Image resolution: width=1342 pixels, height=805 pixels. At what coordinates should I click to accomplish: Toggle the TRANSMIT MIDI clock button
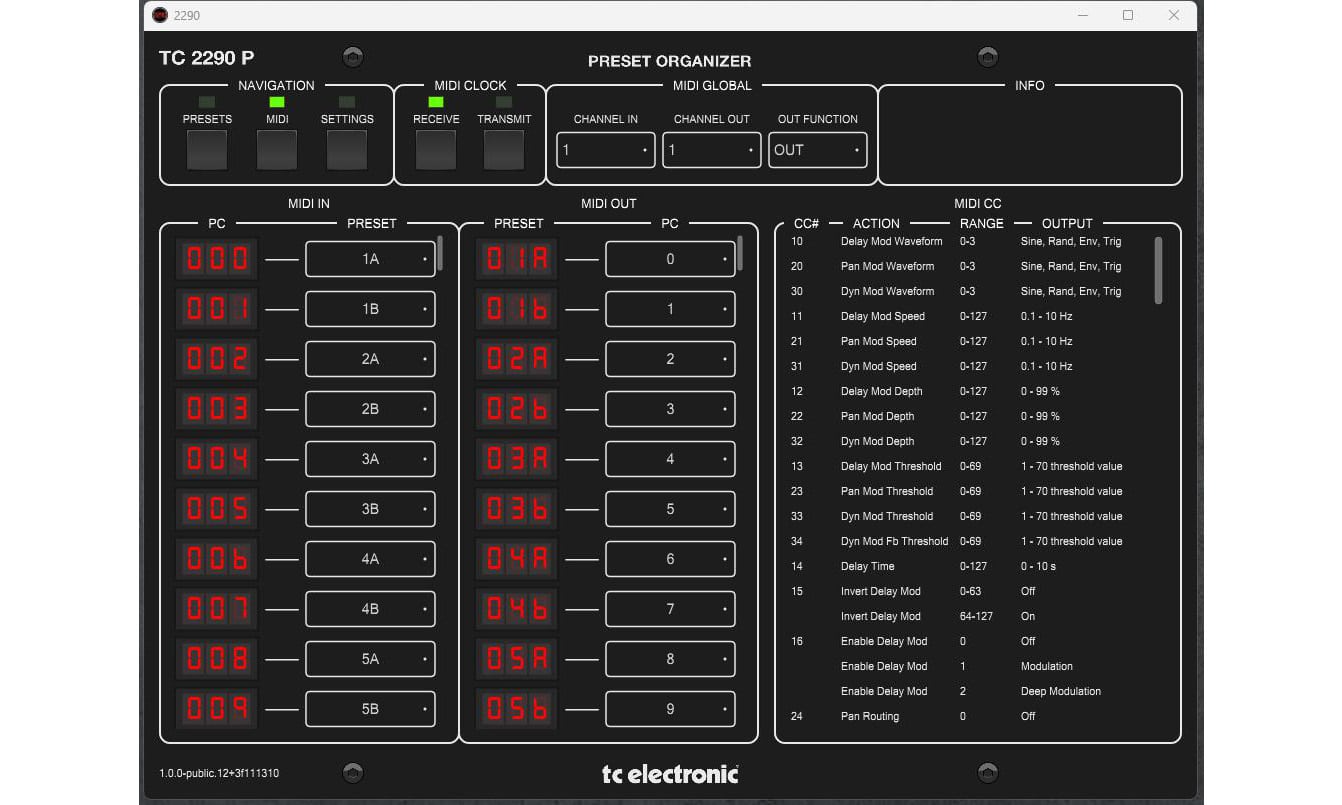coord(504,150)
